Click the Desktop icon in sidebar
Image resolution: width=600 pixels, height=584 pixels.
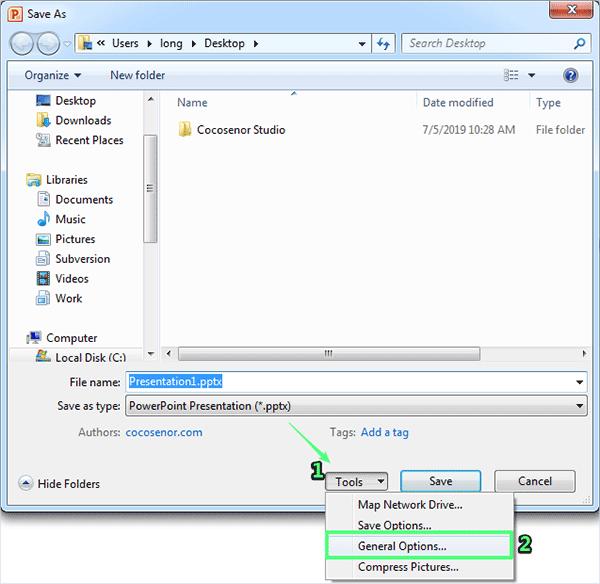[x=43, y=100]
